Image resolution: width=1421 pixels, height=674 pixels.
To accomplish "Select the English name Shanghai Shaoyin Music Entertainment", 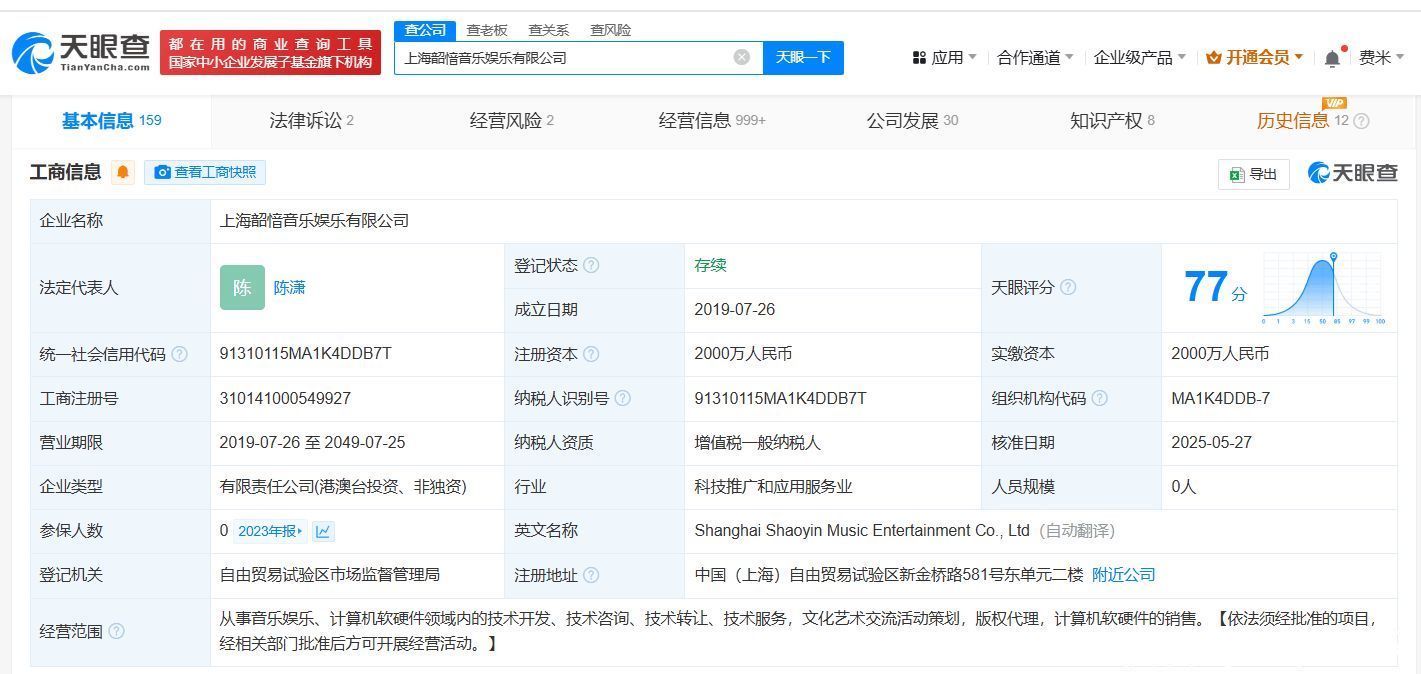I will [x=862, y=531].
